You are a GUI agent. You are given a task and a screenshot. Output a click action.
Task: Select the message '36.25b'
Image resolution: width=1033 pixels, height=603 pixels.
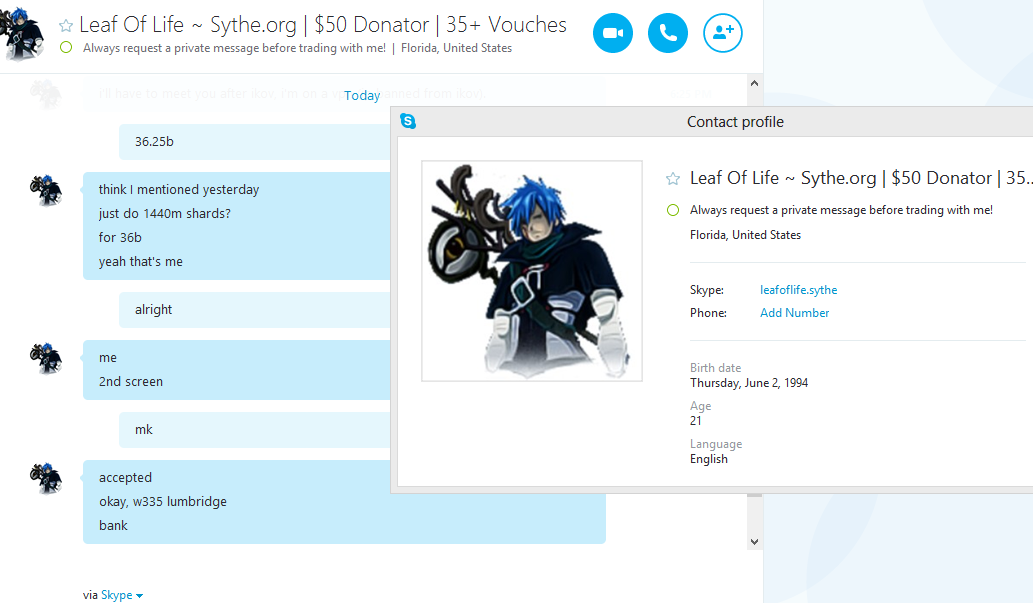pos(154,142)
